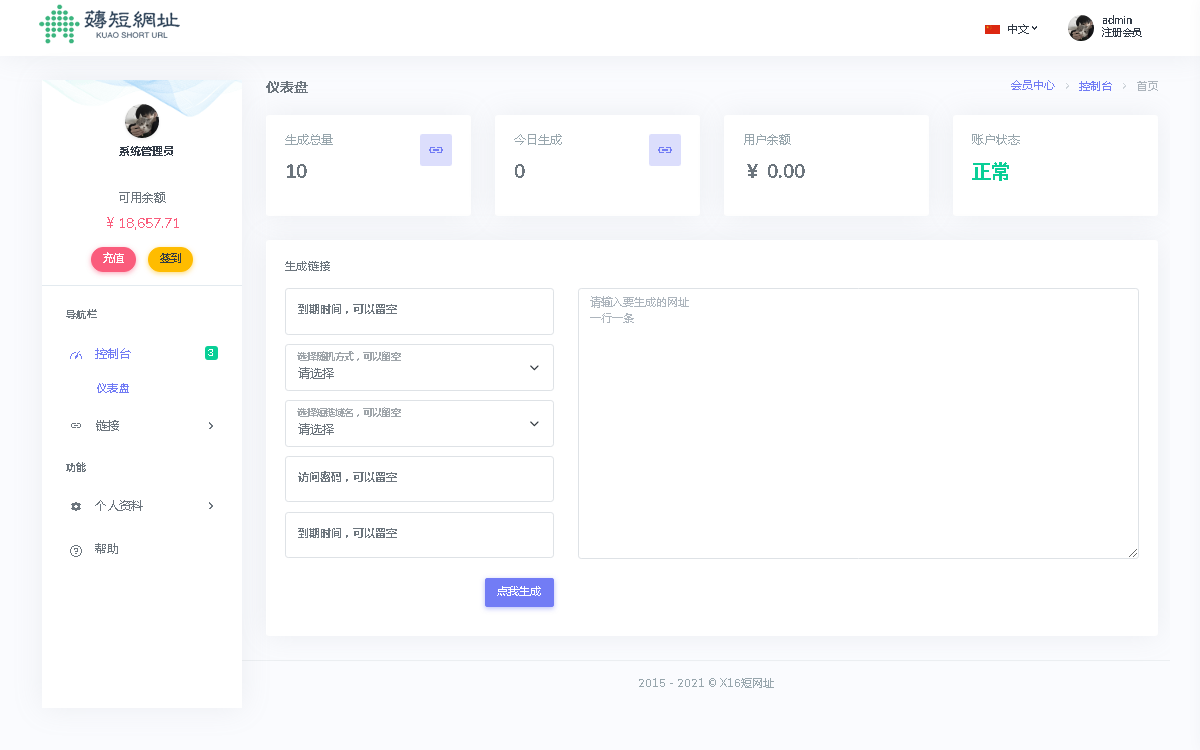Viewport: 1200px width, 750px height.
Task: Click the gear icon beside 个人资料
Action: [76, 506]
